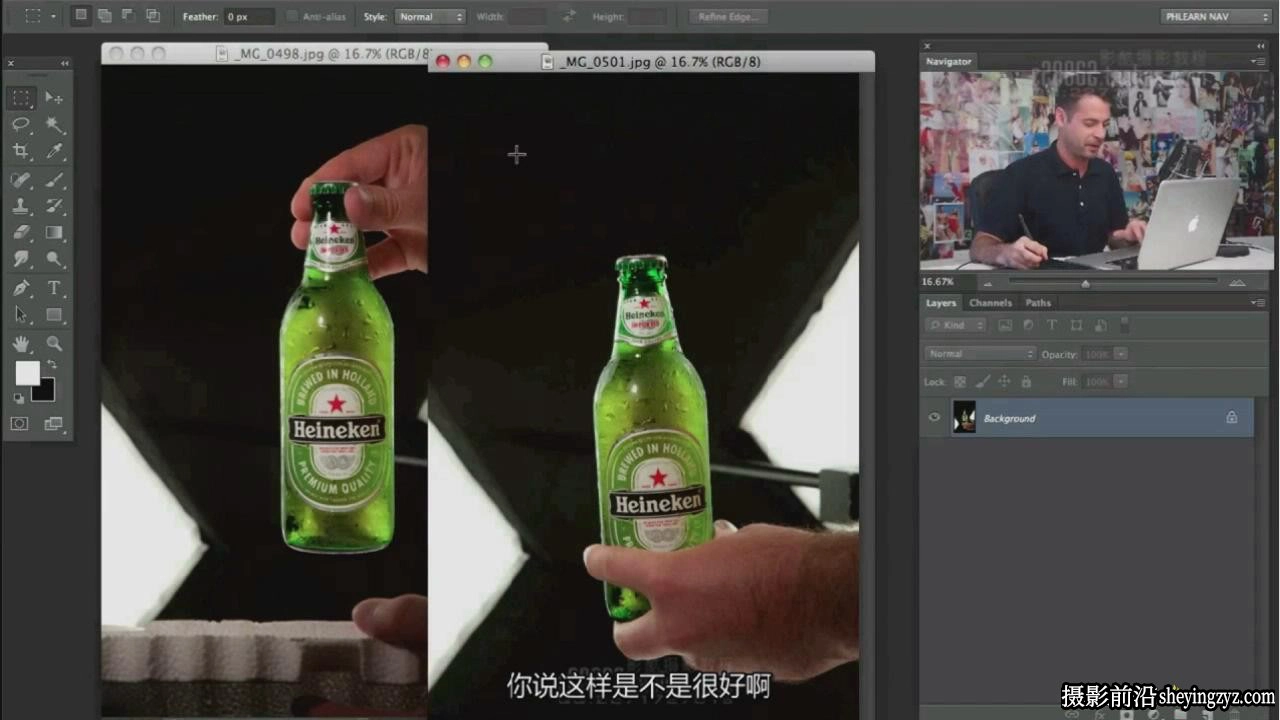Click the Refine Edge button
Screen dimensions: 1280x720
click(x=729, y=17)
